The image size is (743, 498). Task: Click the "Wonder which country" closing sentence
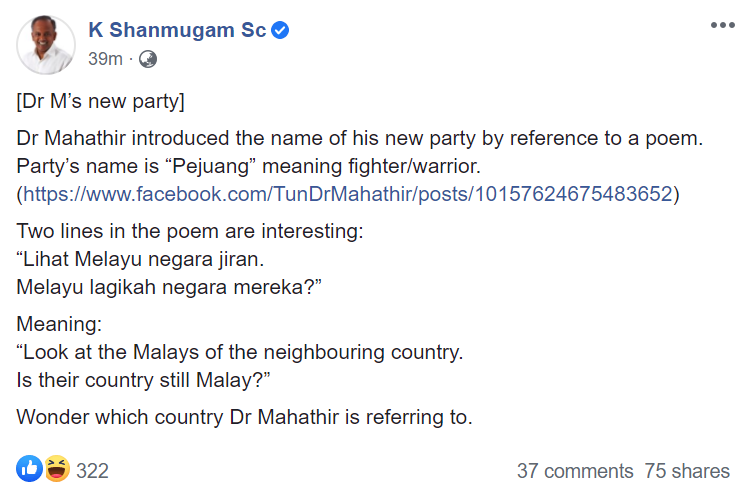tap(244, 417)
